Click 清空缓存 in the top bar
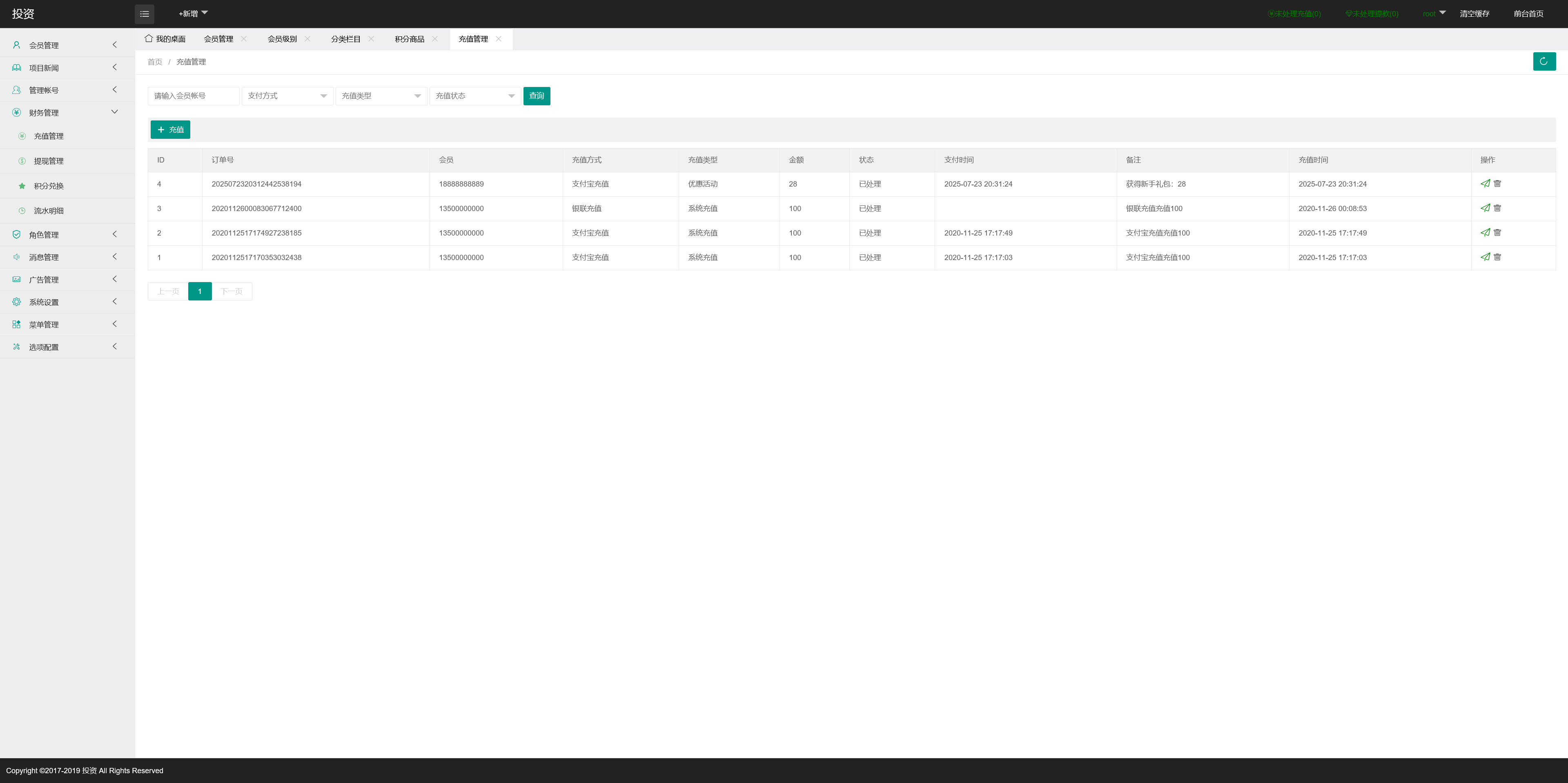Viewport: 1568px width, 783px height. (1474, 13)
